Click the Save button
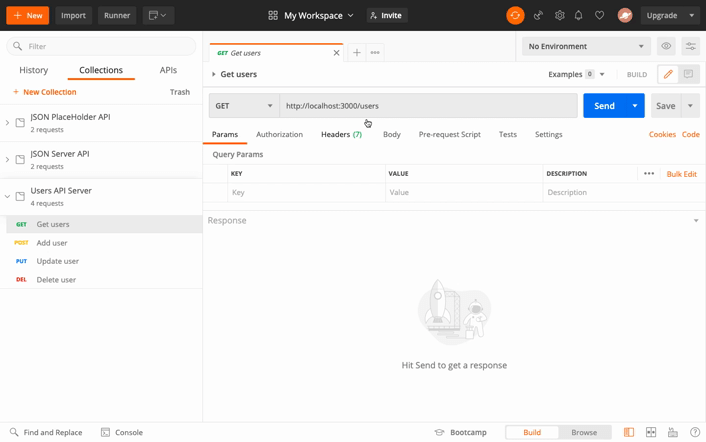The image size is (706, 442). (x=665, y=106)
